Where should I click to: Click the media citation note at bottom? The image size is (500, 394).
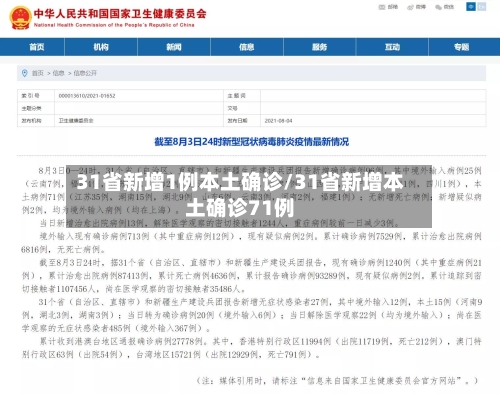337,380
